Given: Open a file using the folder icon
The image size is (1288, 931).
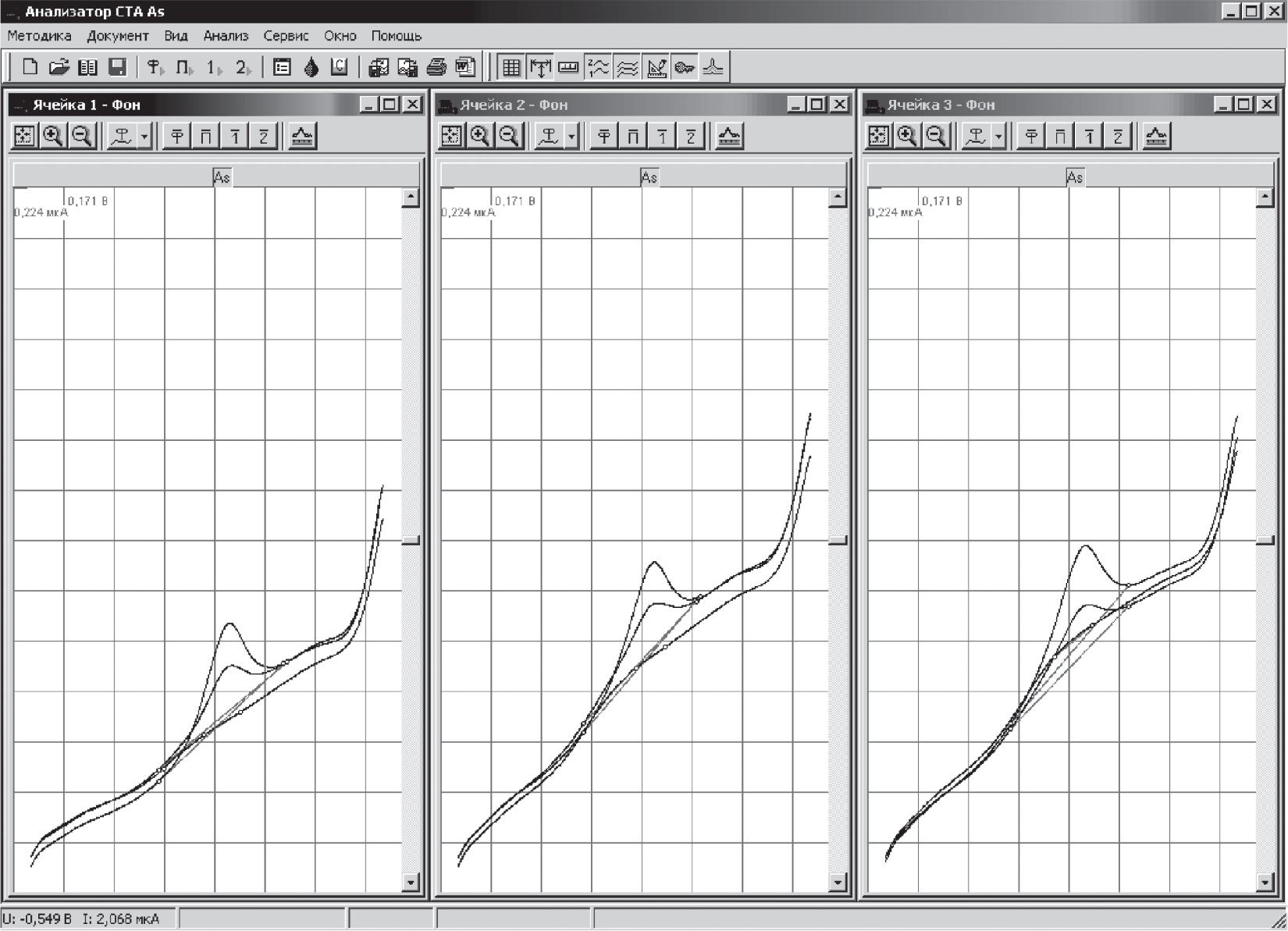Looking at the screenshot, I should tap(59, 67).
